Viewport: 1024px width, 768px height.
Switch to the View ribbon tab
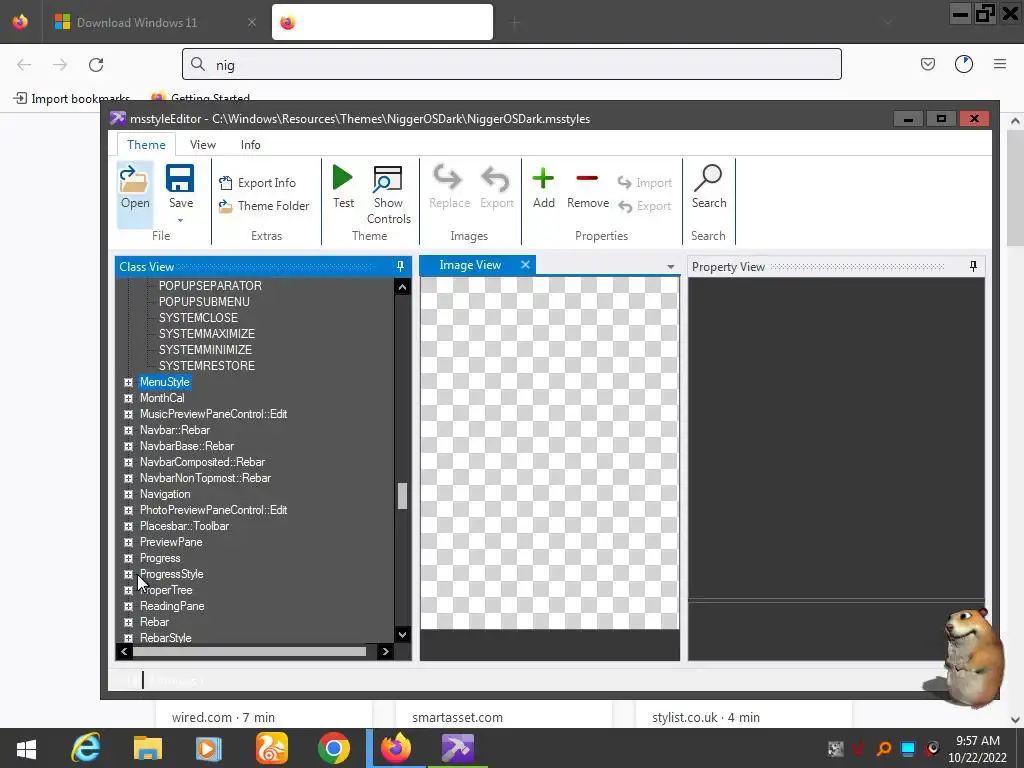coord(202,144)
